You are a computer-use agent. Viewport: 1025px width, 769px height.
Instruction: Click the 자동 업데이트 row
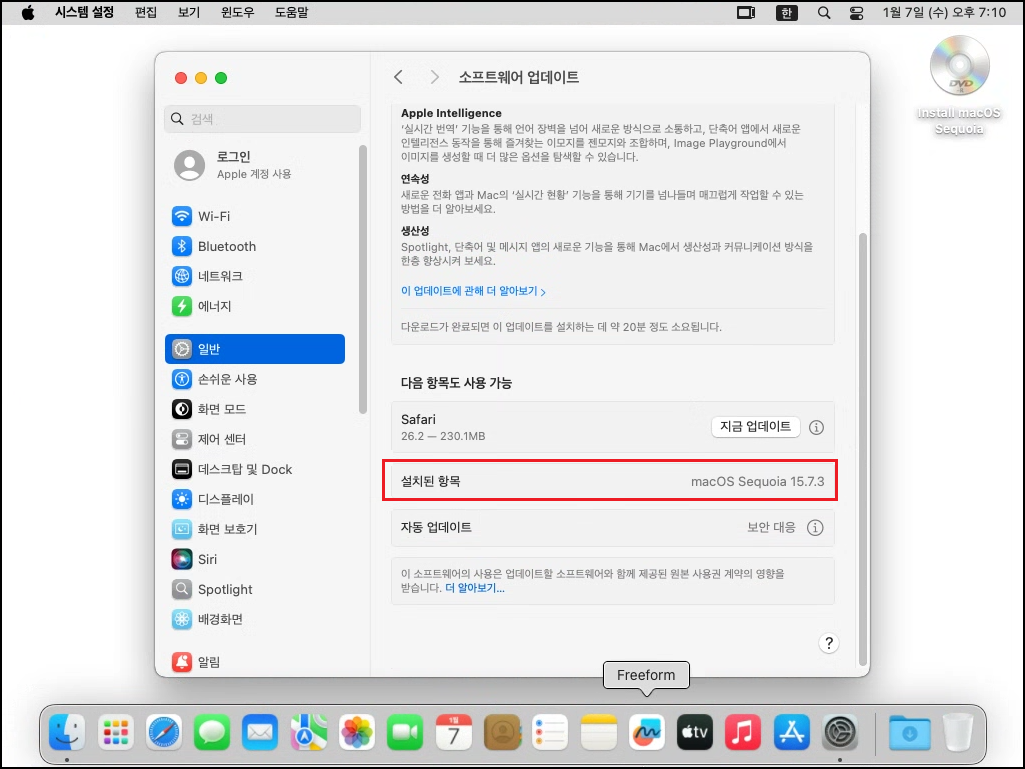point(613,528)
